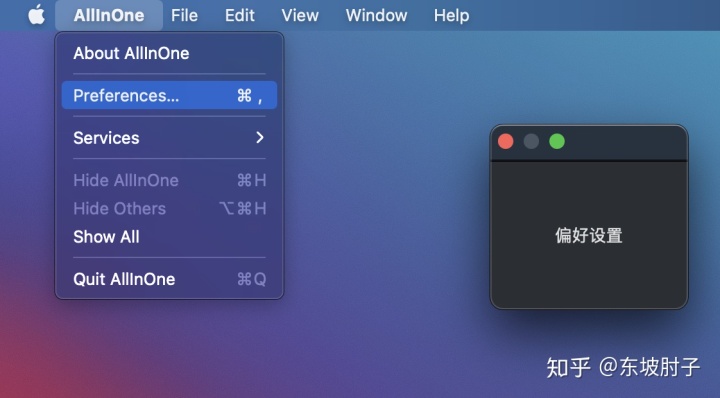Open the File menu
The height and width of the screenshot is (398, 720).
184,15
